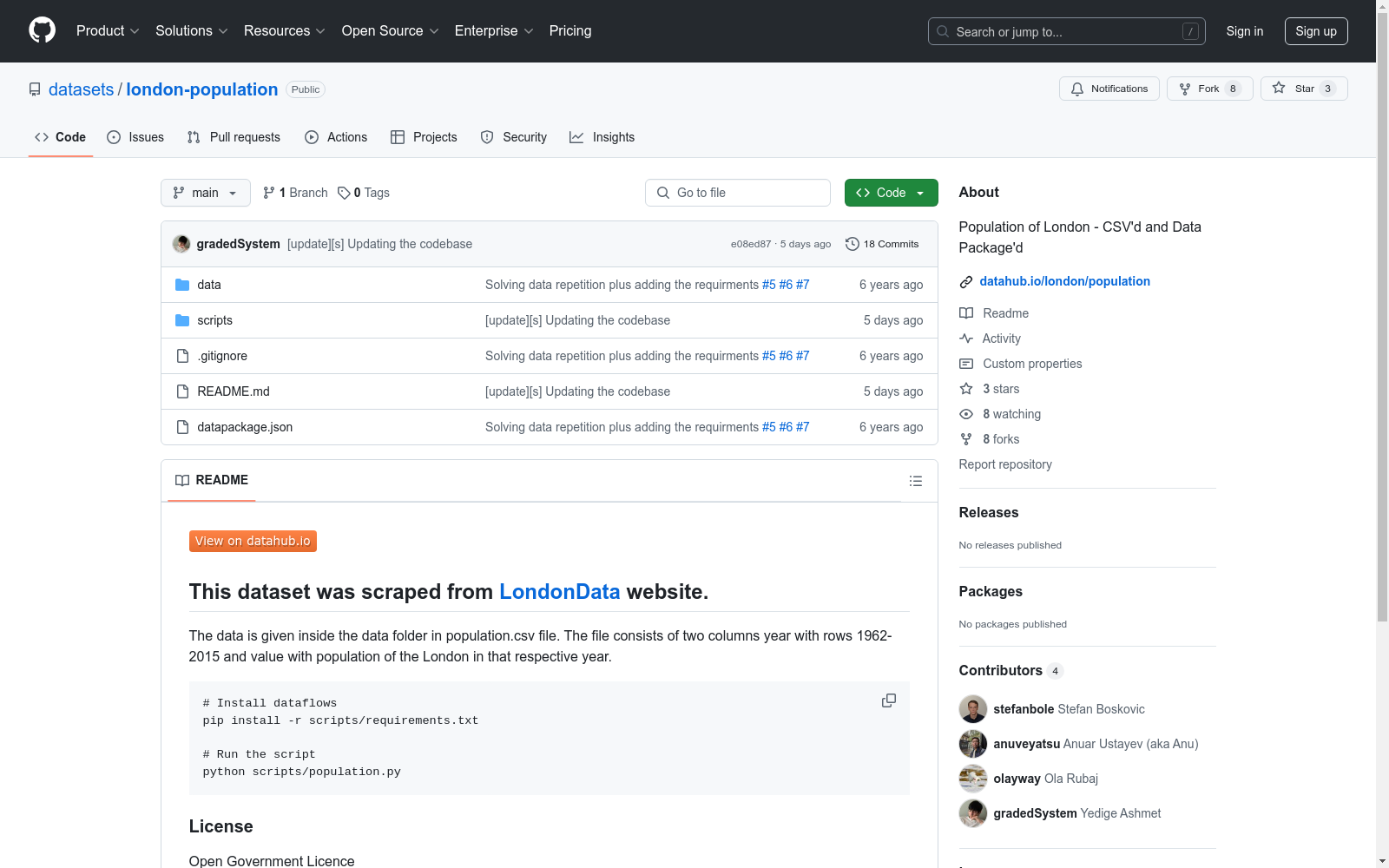Click the datapackage.json file icon
Image resolution: width=1389 pixels, height=868 pixels.
tap(182, 427)
